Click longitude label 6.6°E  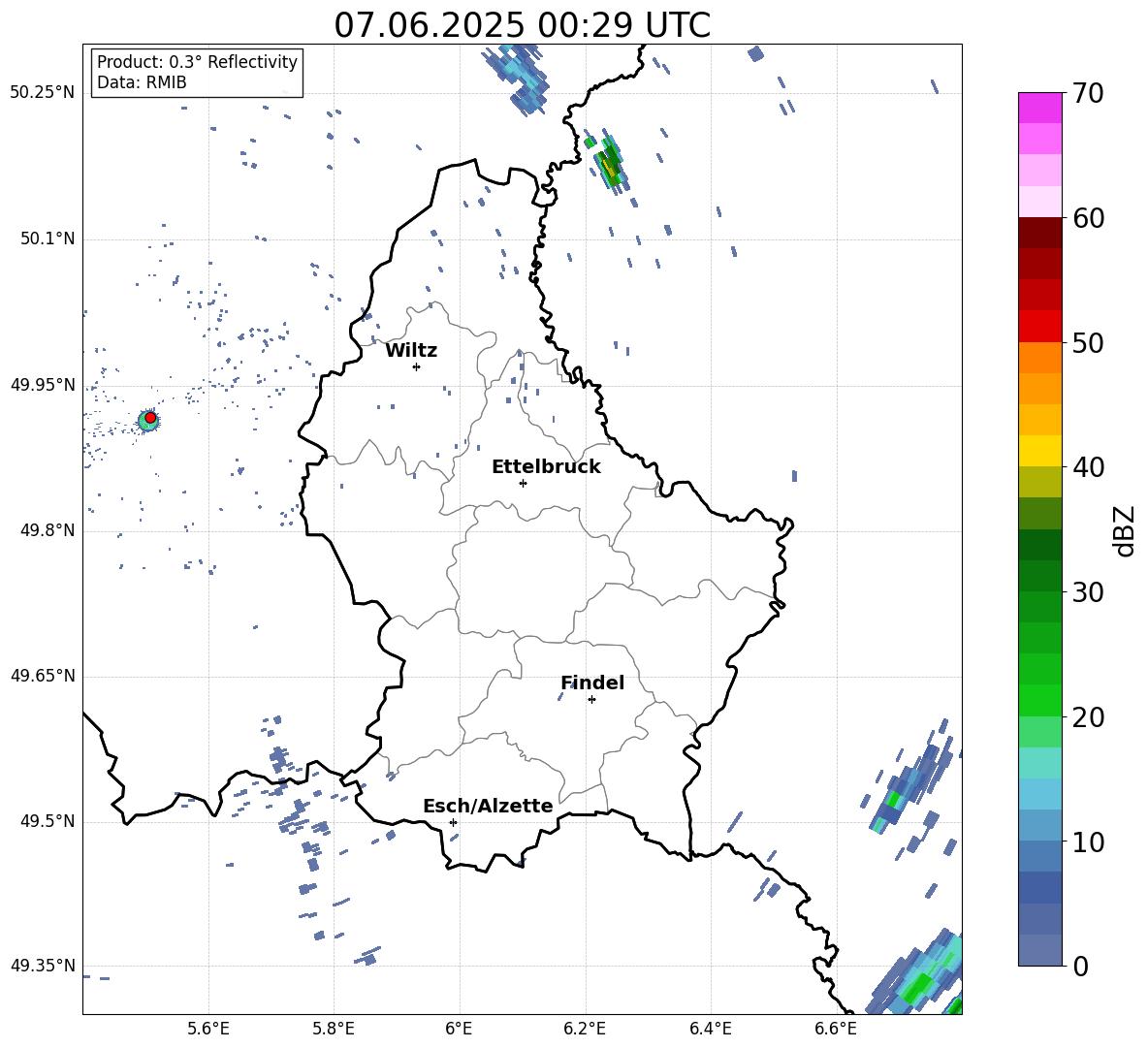[x=836, y=1029]
